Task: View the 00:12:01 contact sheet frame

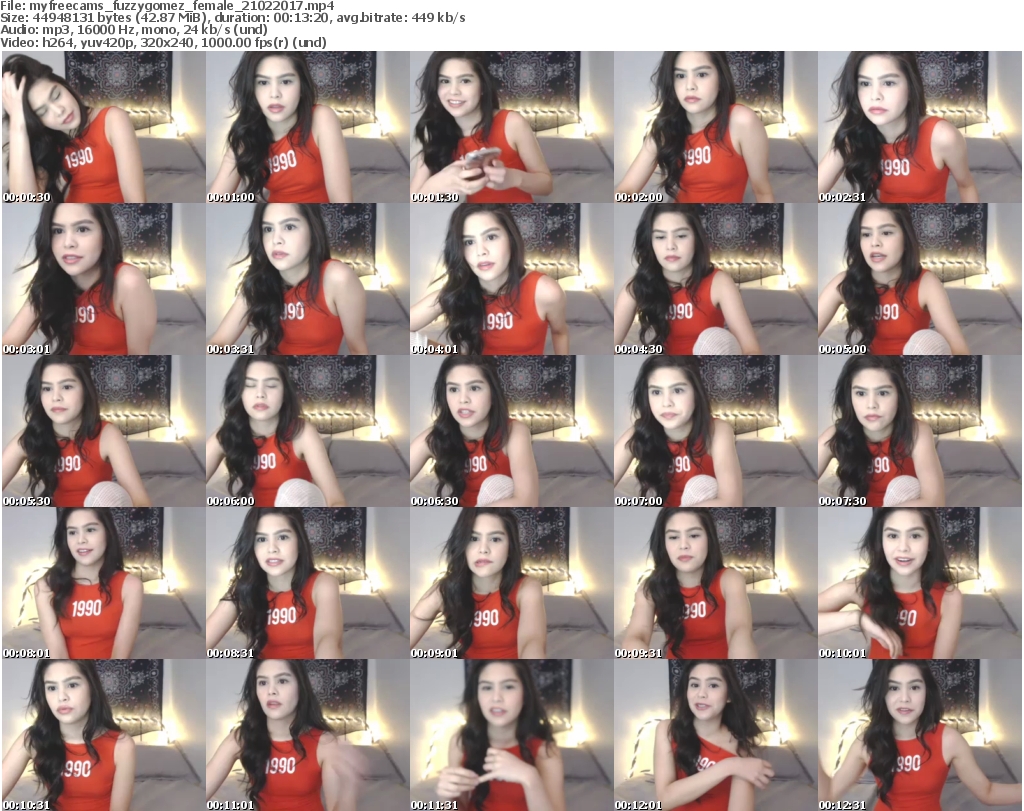Action: (715, 735)
